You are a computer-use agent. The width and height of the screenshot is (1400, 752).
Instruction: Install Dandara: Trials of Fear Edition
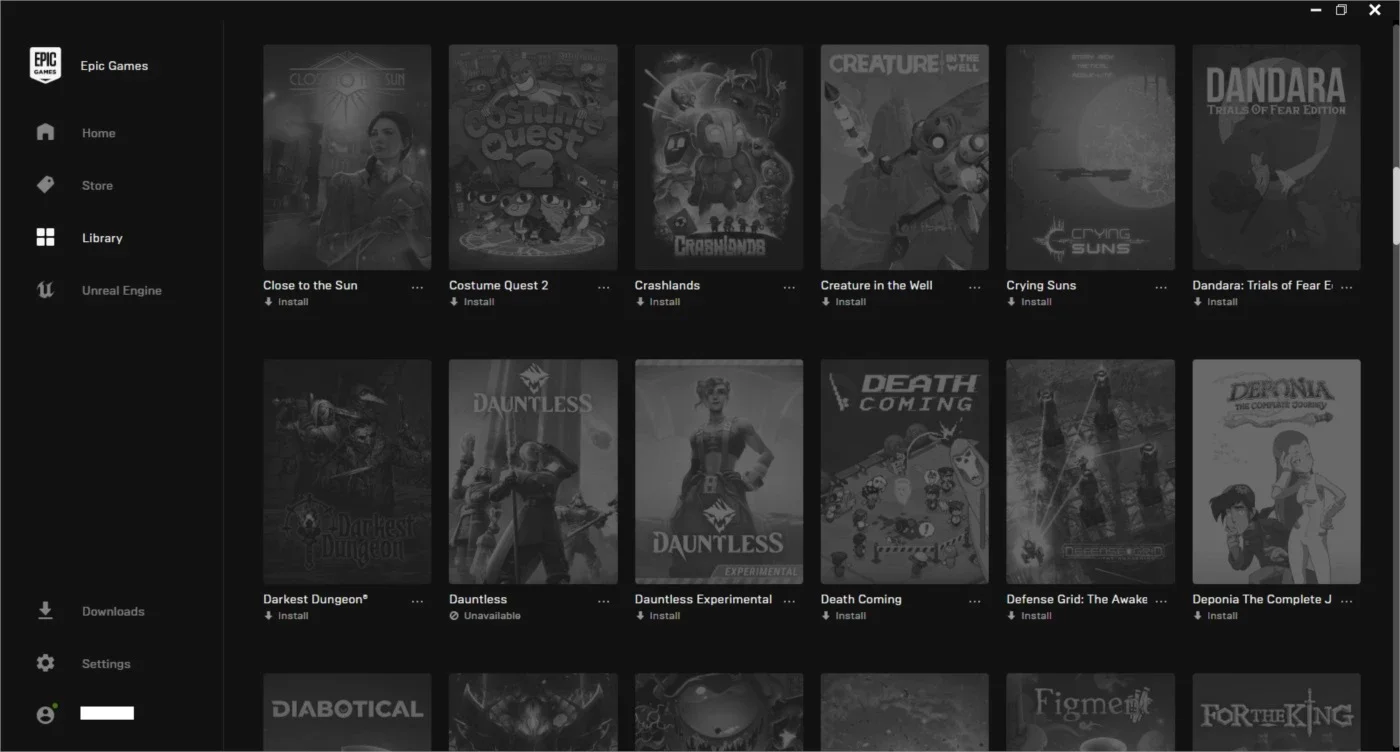click(x=1216, y=302)
